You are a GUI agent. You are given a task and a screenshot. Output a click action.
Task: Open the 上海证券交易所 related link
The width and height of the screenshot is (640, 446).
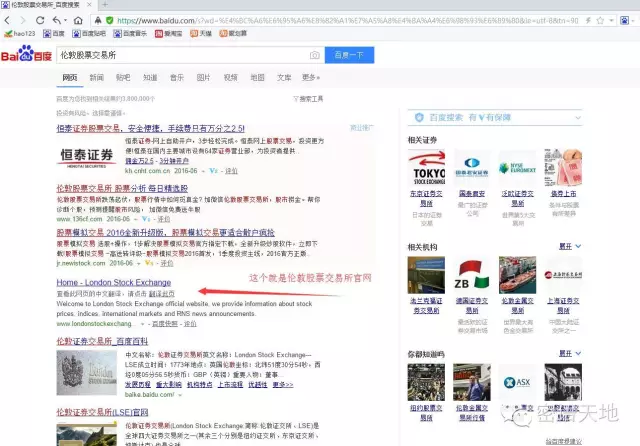(x=563, y=305)
